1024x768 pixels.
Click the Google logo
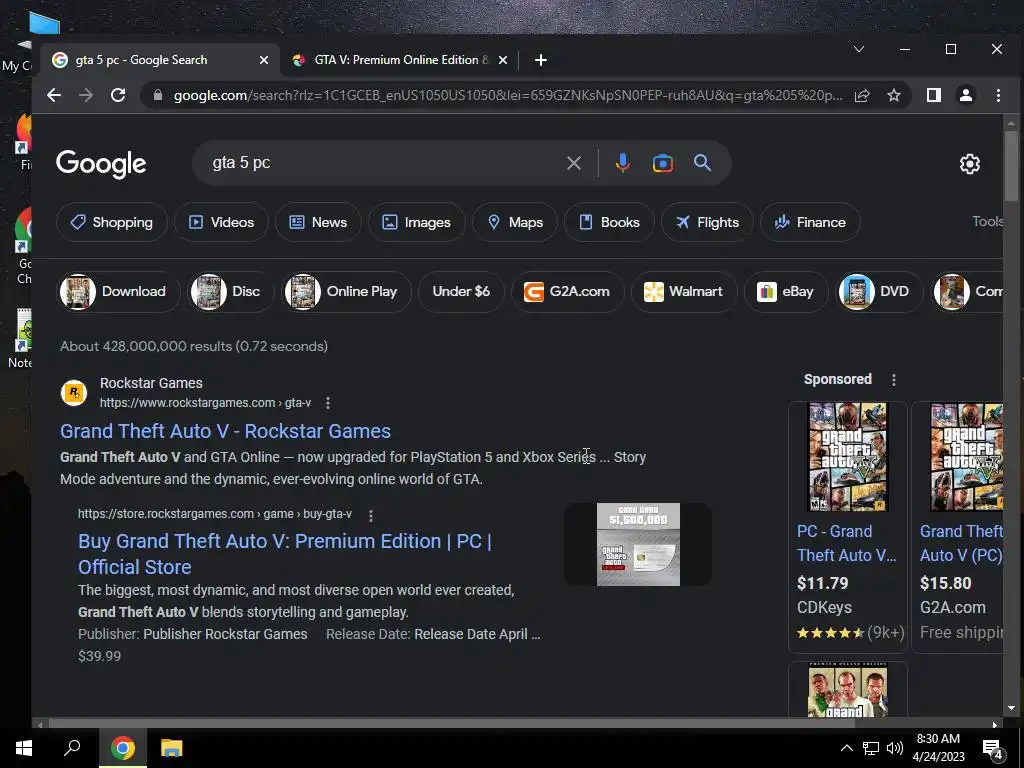101,163
